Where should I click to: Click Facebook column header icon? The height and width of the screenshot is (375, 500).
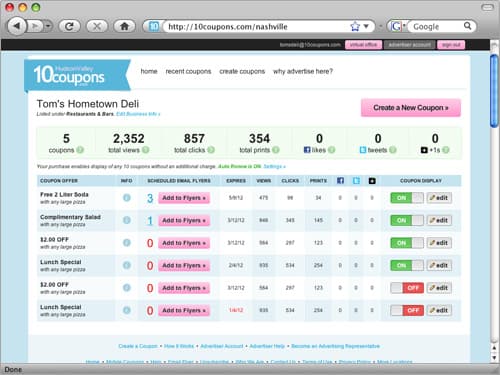(340, 181)
